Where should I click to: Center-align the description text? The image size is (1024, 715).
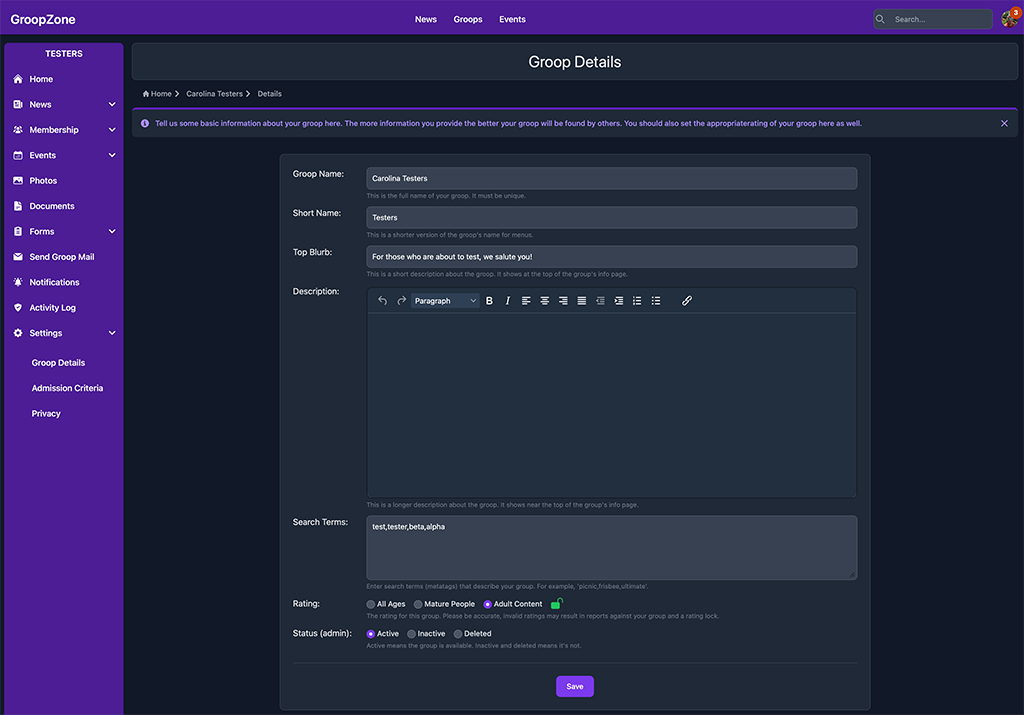click(545, 301)
